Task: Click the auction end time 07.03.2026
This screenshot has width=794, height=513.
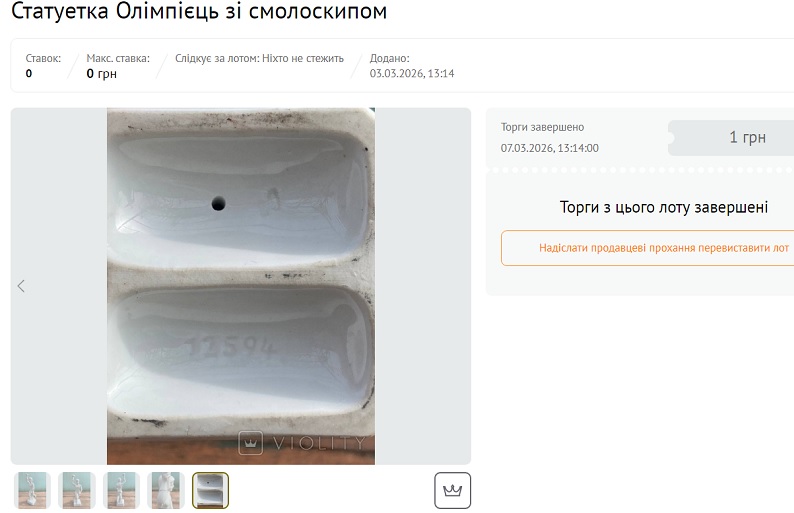Action: [x=549, y=148]
